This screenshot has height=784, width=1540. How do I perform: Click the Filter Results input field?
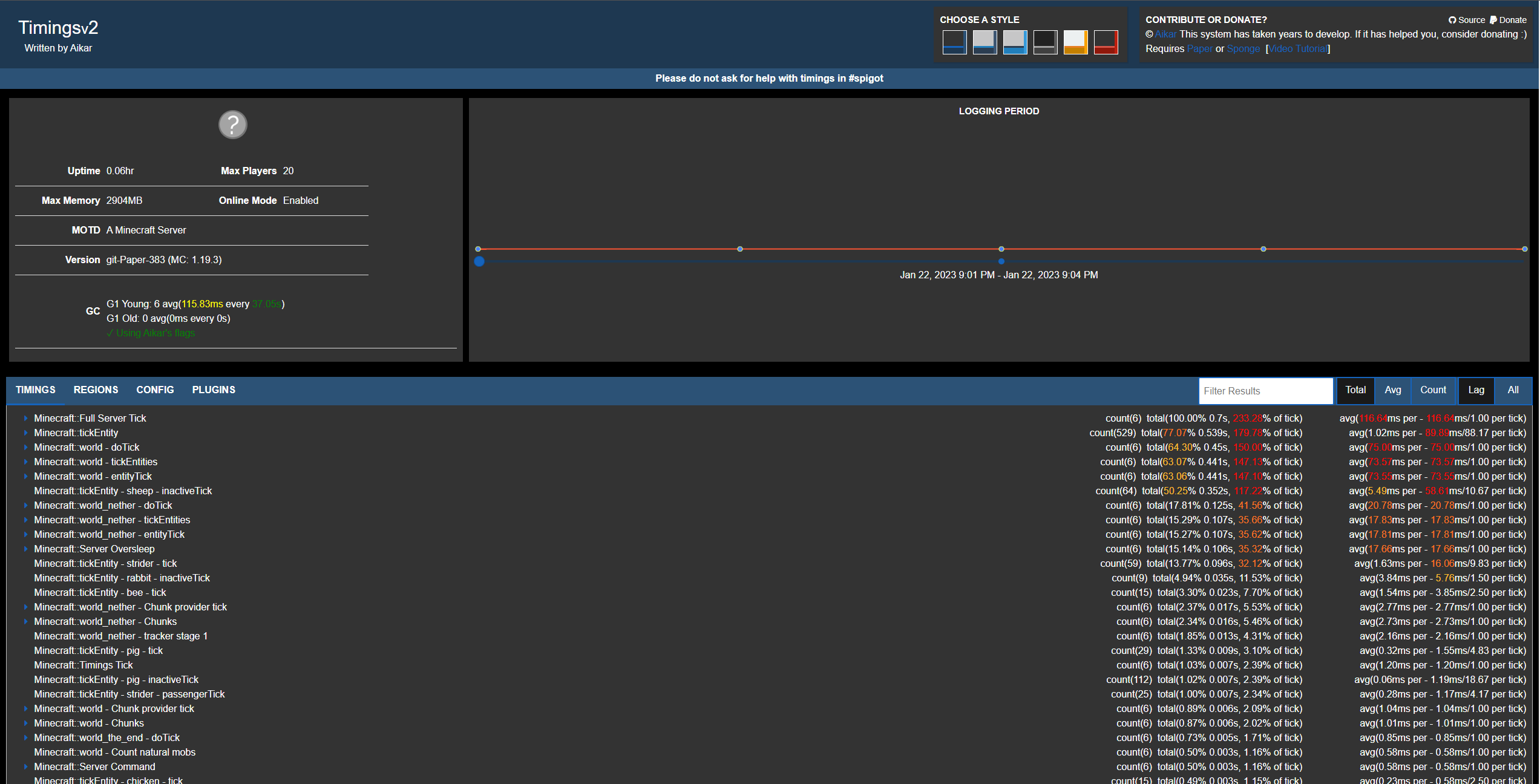(x=1265, y=391)
